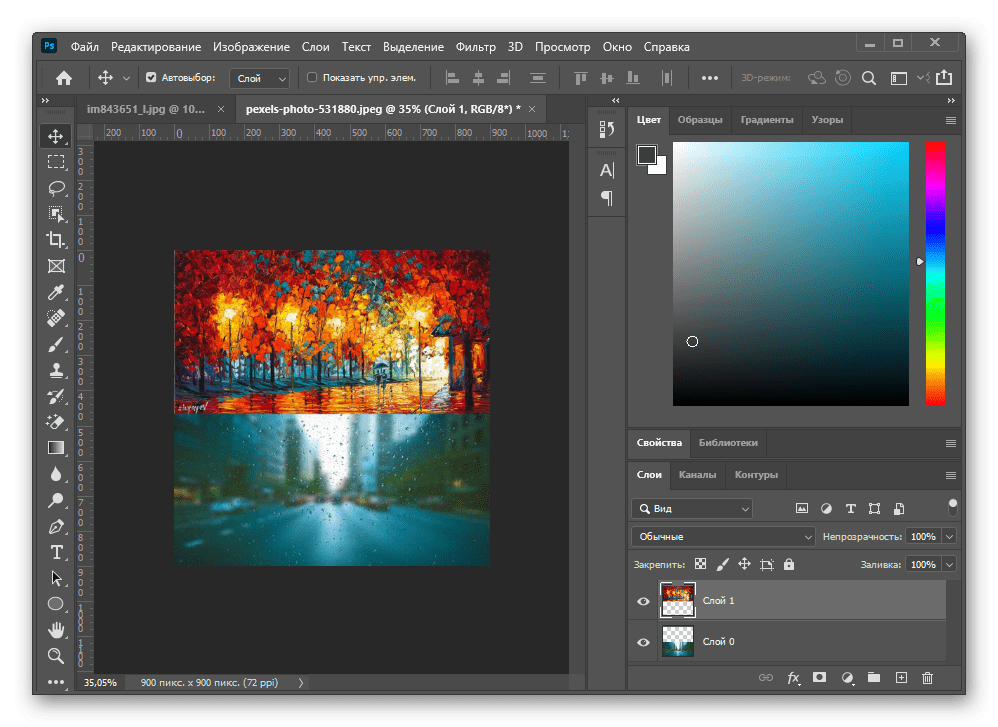Select the Dodge tool
Image resolution: width=998 pixels, height=727 pixels.
(x=56, y=500)
